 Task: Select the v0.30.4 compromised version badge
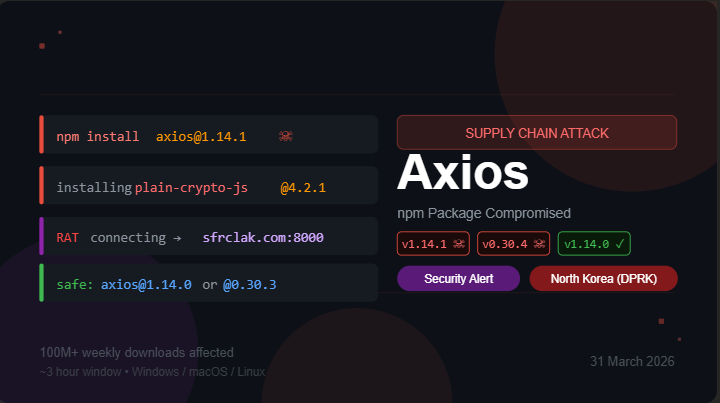pos(513,244)
